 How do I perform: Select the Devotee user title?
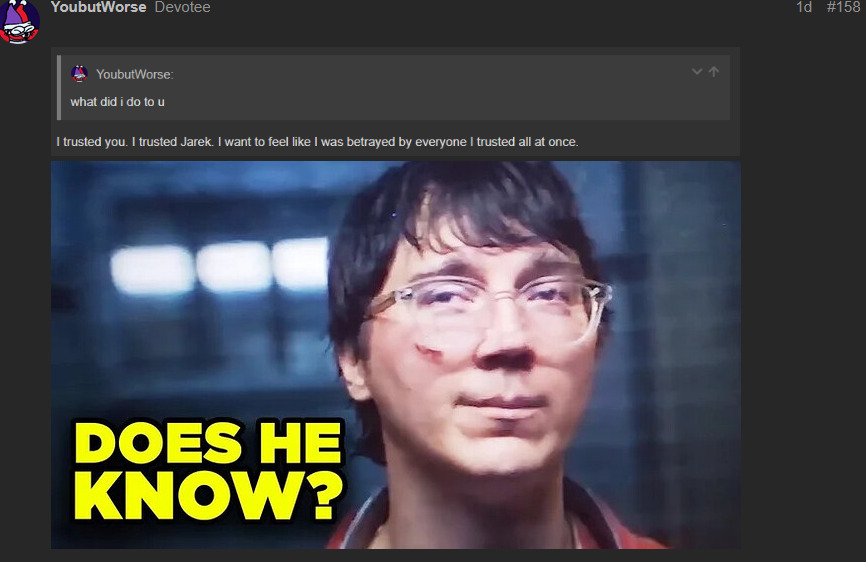(182, 7)
